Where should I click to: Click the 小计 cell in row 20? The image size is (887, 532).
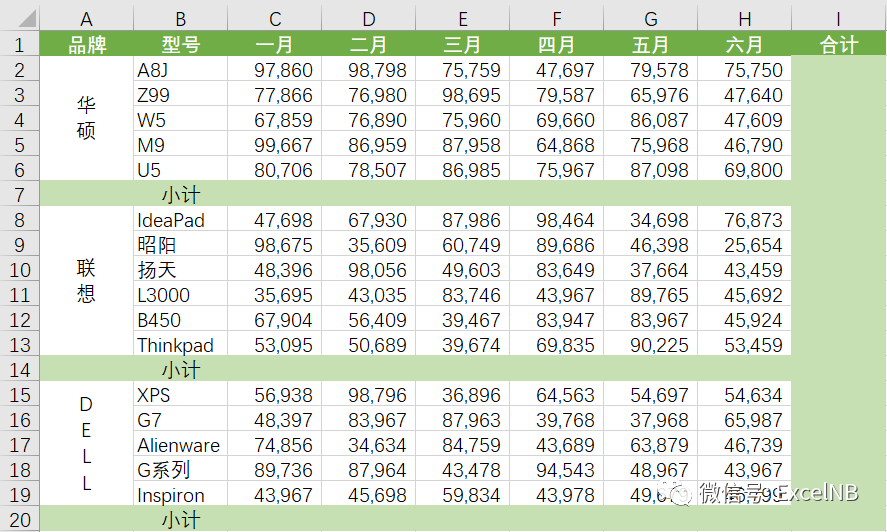pos(180,519)
